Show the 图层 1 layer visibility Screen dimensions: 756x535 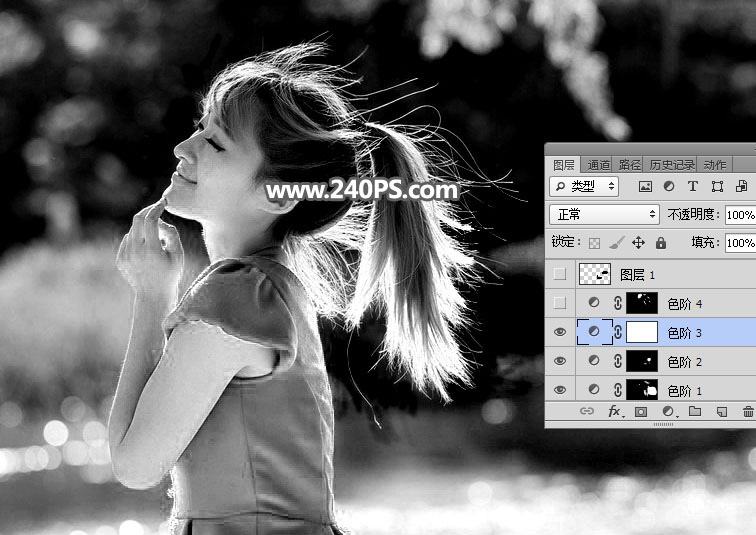click(x=560, y=274)
